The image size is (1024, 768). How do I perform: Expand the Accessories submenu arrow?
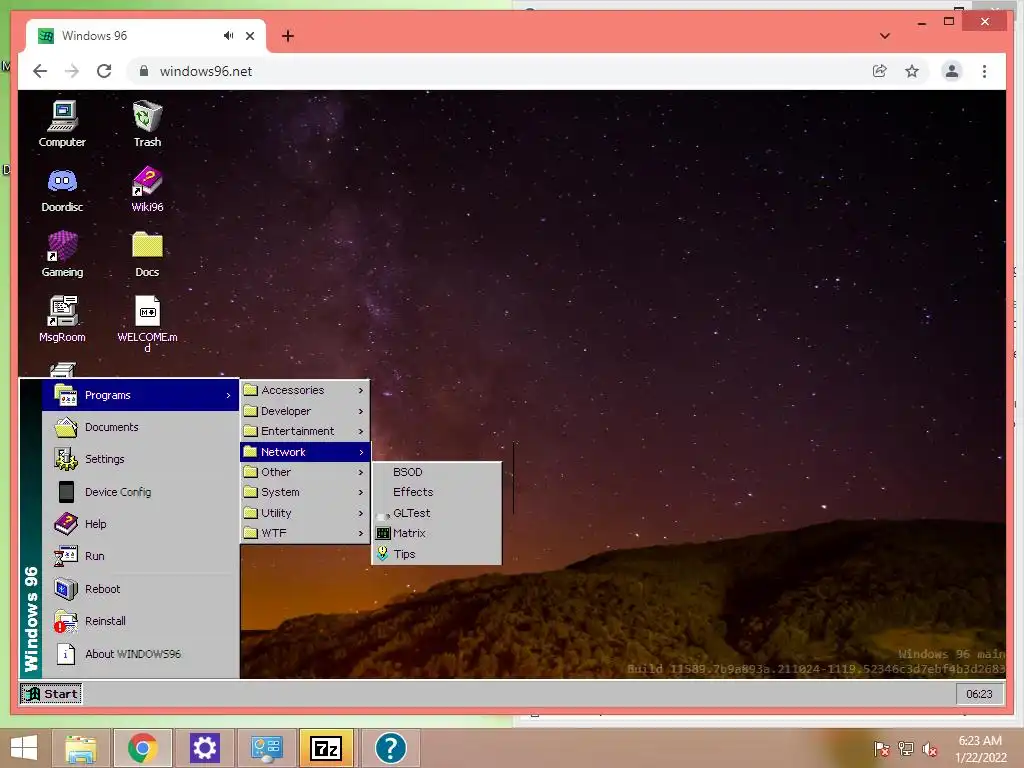[x=360, y=391]
